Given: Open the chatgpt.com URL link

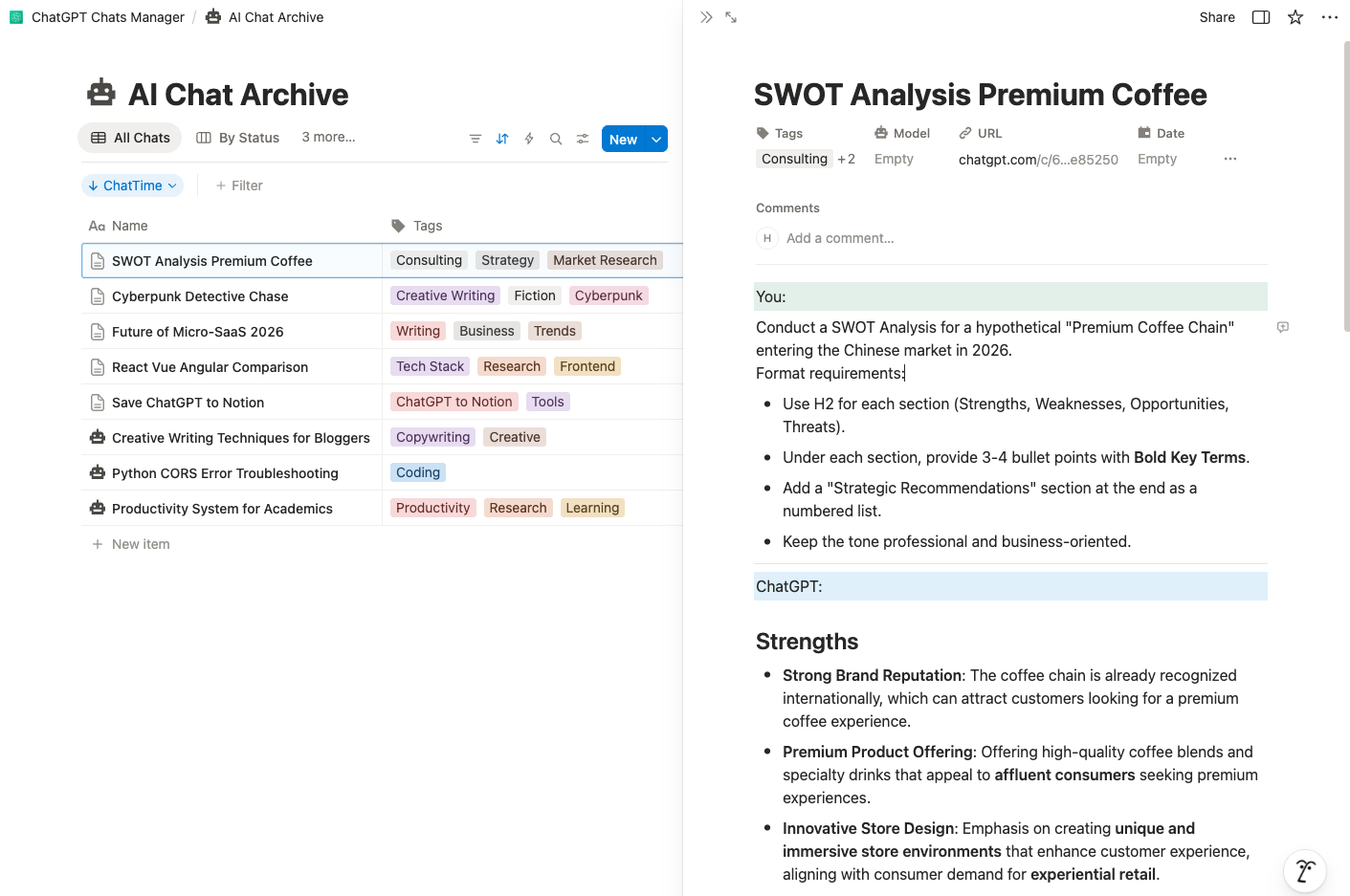Looking at the screenshot, I should (x=1038, y=159).
